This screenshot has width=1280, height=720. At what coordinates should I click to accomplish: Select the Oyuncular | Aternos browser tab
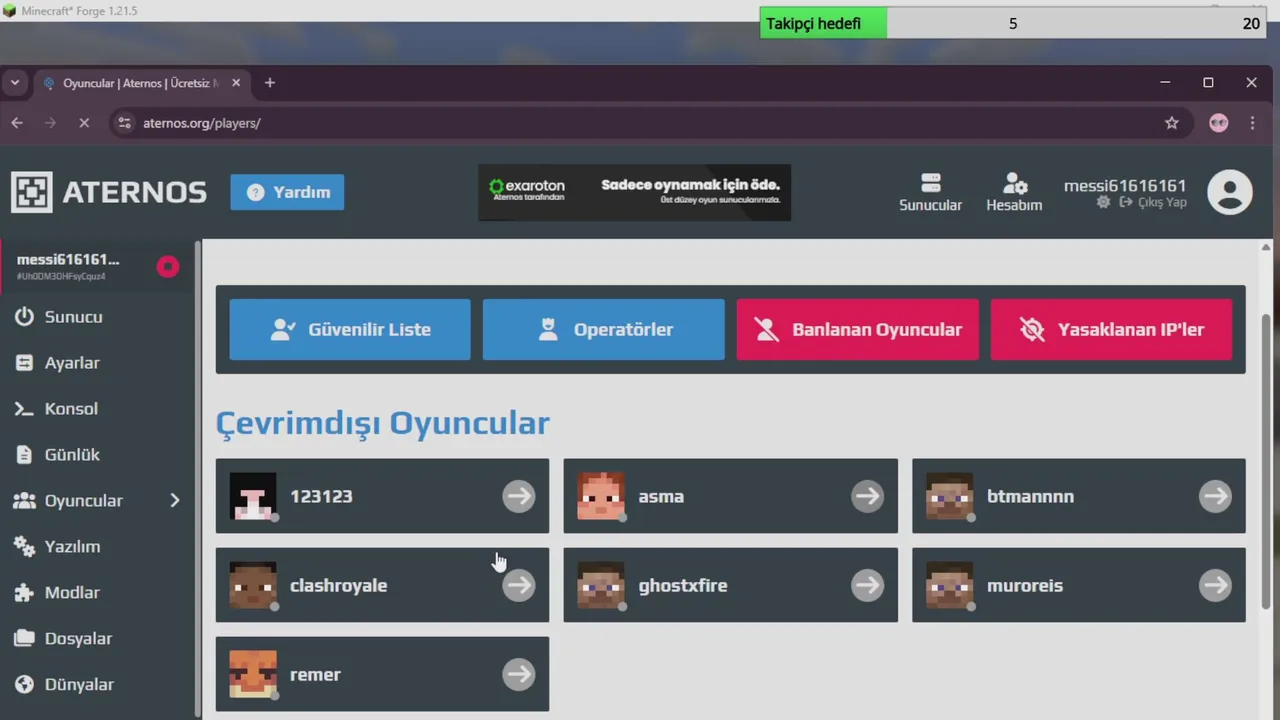(141, 83)
